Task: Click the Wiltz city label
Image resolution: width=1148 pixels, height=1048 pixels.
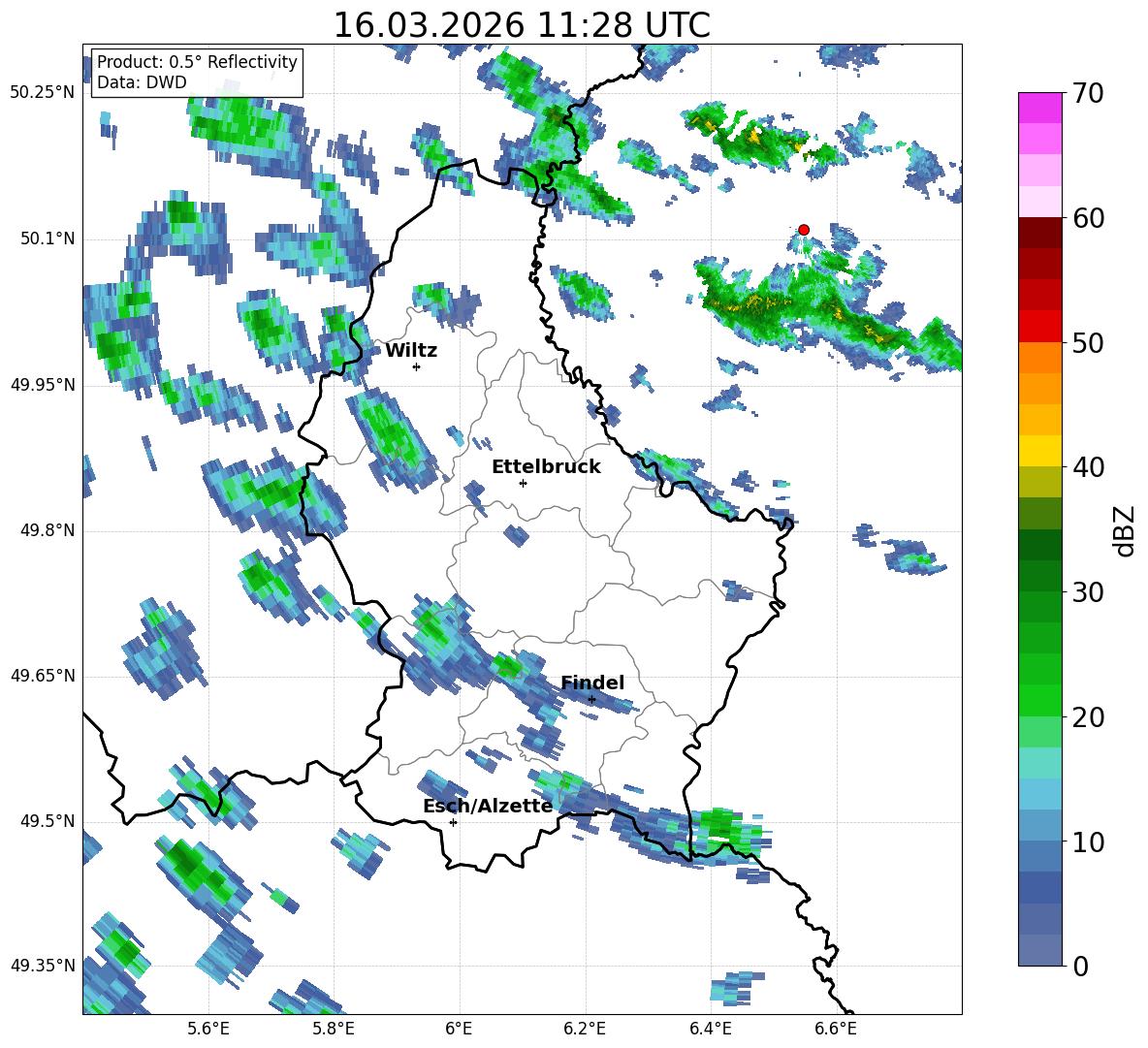Action: point(411,351)
